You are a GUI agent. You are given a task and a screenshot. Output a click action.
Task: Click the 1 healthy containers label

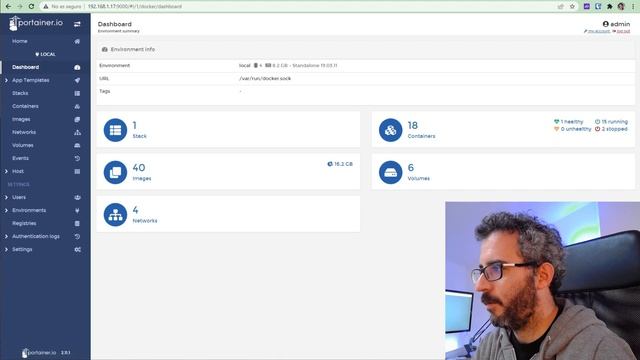(x=569, y=122)
